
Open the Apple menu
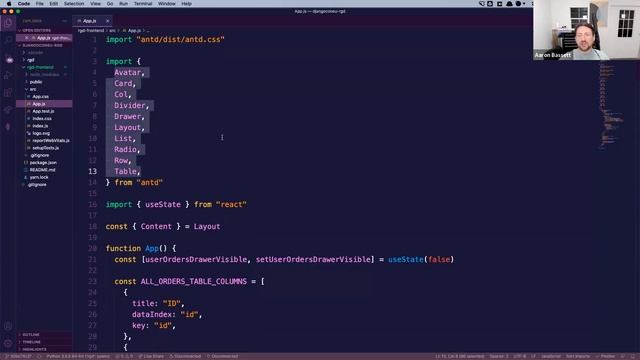[9, 4]
